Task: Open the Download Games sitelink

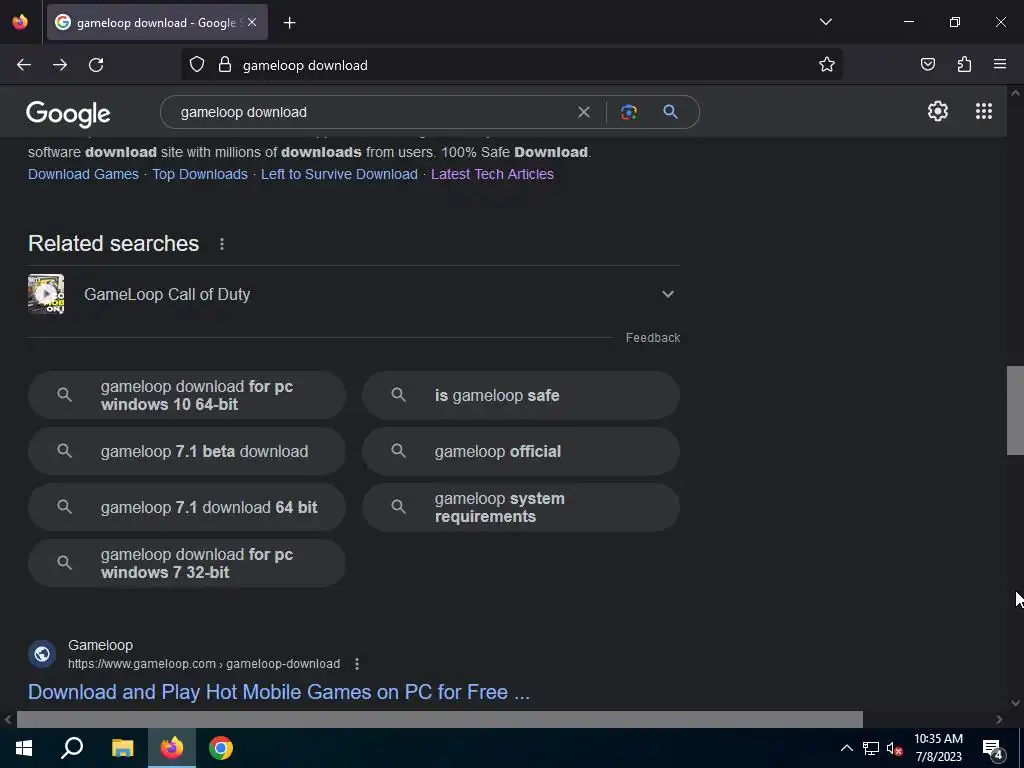Action: click(84, 174)
